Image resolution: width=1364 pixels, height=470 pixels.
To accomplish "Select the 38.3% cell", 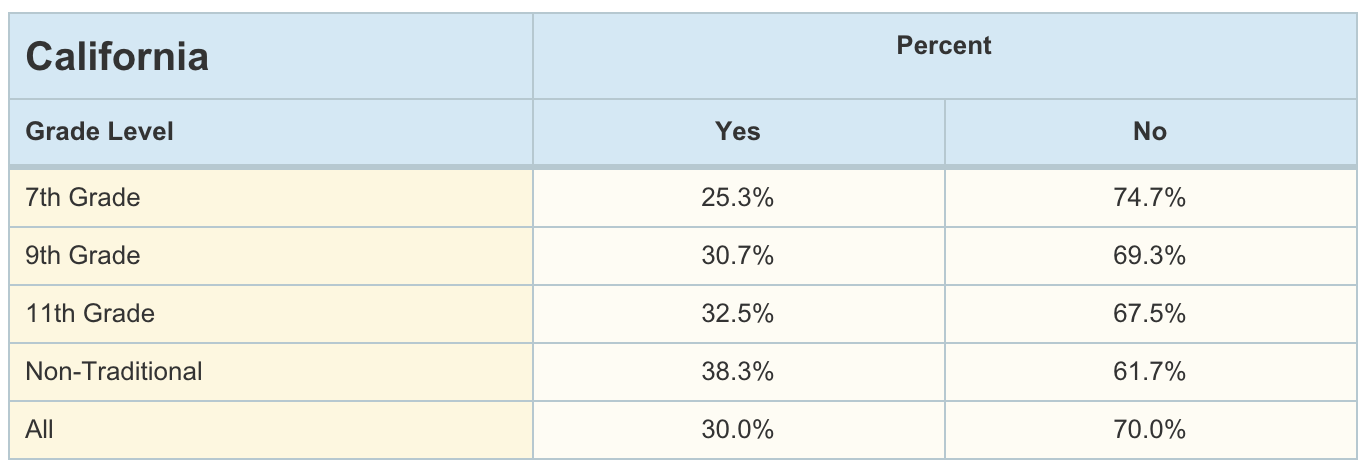I will point(738,372).
